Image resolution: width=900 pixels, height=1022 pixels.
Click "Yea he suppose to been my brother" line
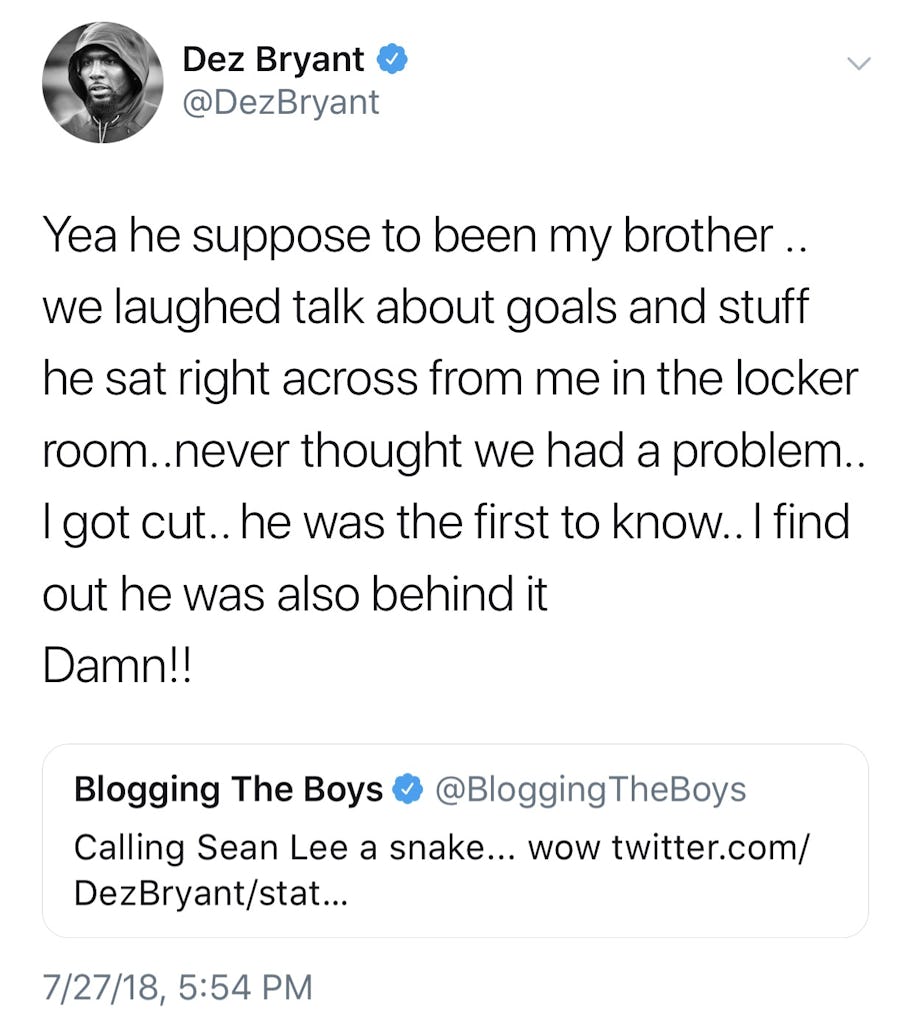(x=400, y=235)
